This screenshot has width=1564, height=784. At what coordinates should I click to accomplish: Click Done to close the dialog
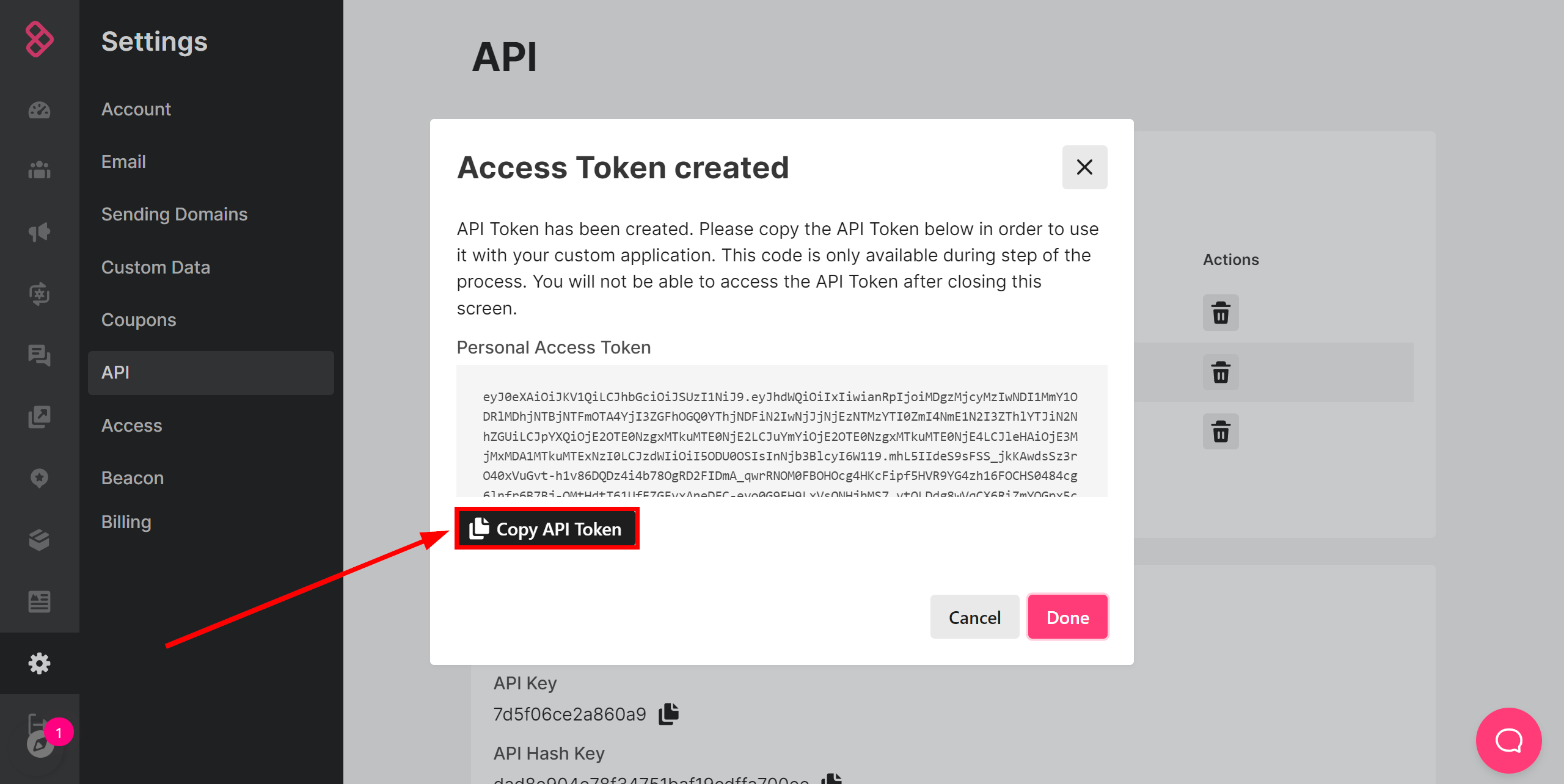tap(1067, 617)
